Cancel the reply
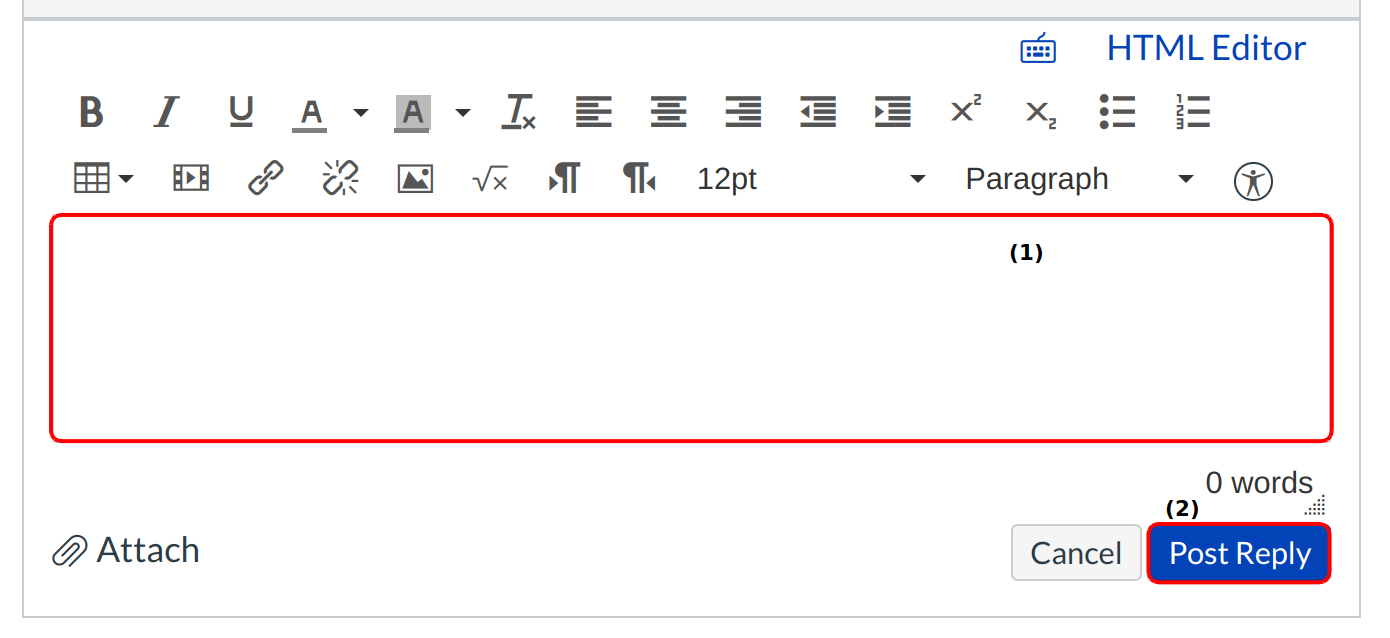1390x638 pixels. click(x=1076, y=553)
